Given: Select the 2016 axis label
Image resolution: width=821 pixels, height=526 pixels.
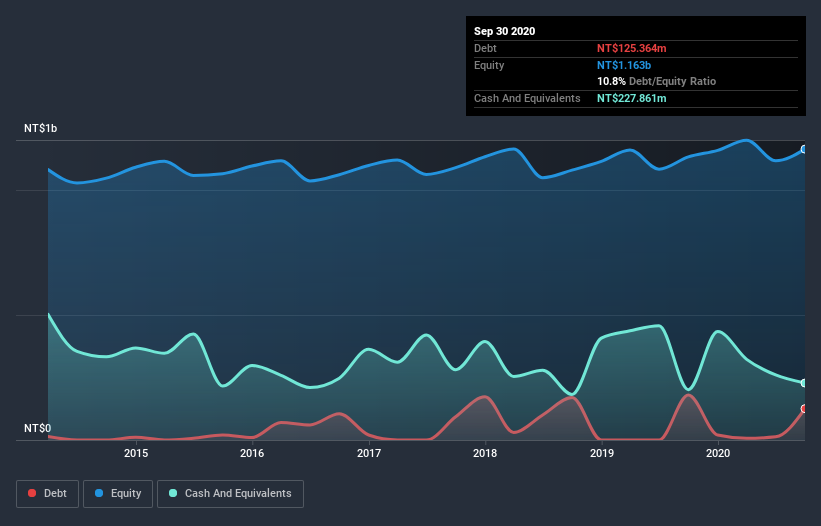Looking at the screenshot, I should [252, 453].
